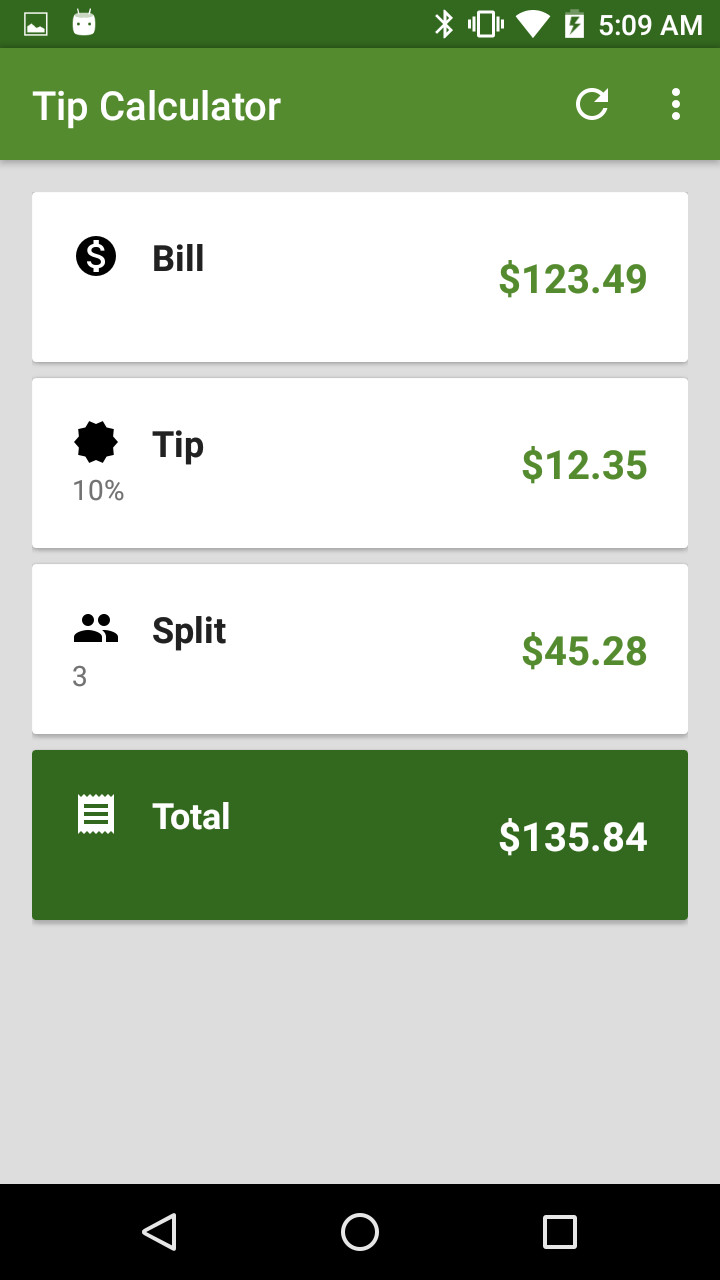
Task: Tap the $135.84 total amount
Action: click(573, 837)
